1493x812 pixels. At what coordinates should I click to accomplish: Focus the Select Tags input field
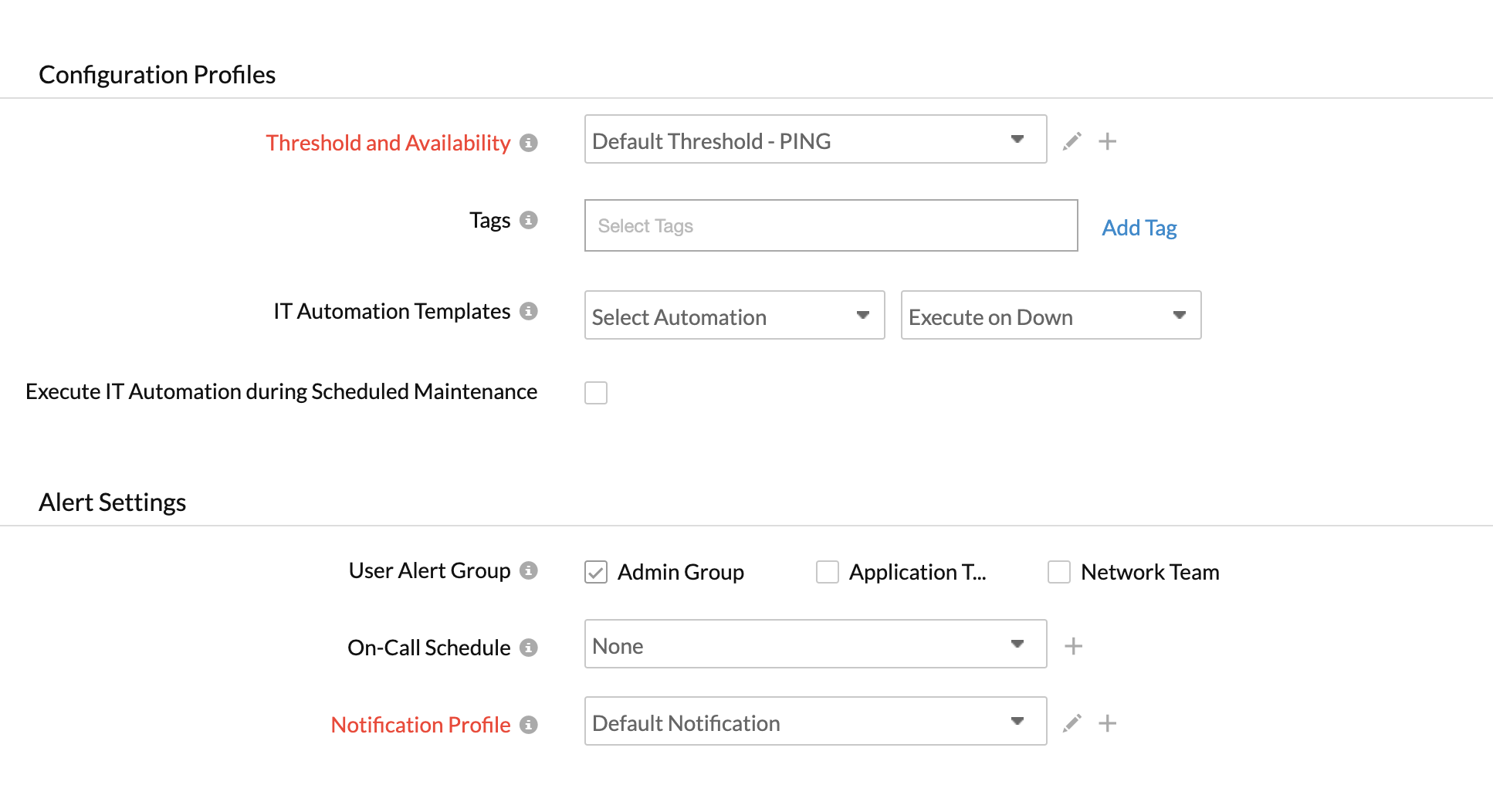(831, 225)
